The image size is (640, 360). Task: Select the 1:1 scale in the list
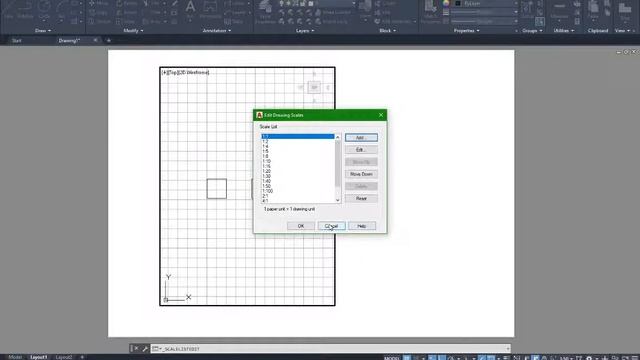pos(298,136)
